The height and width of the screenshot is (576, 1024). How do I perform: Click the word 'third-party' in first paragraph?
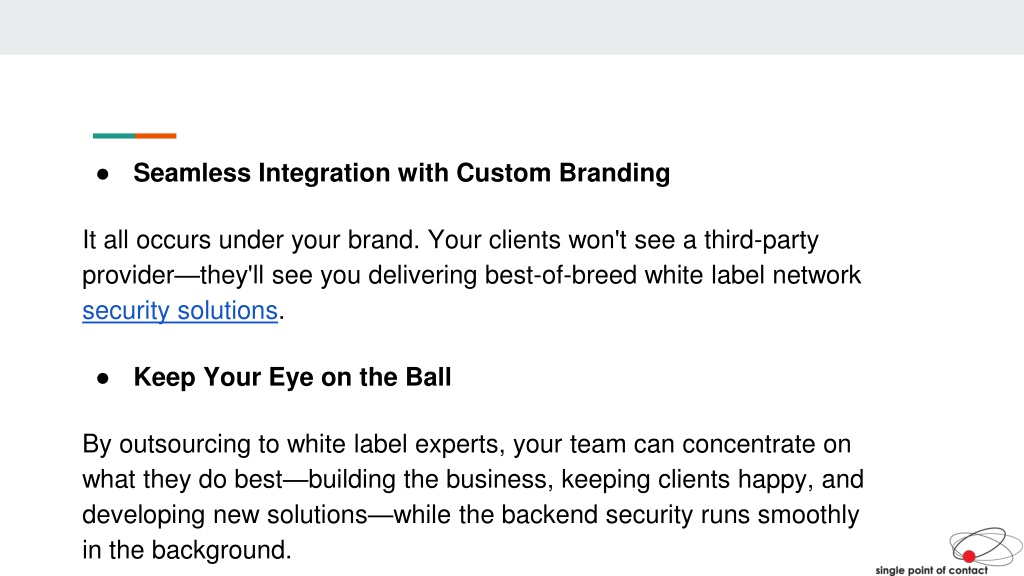(x=761, y=240)
